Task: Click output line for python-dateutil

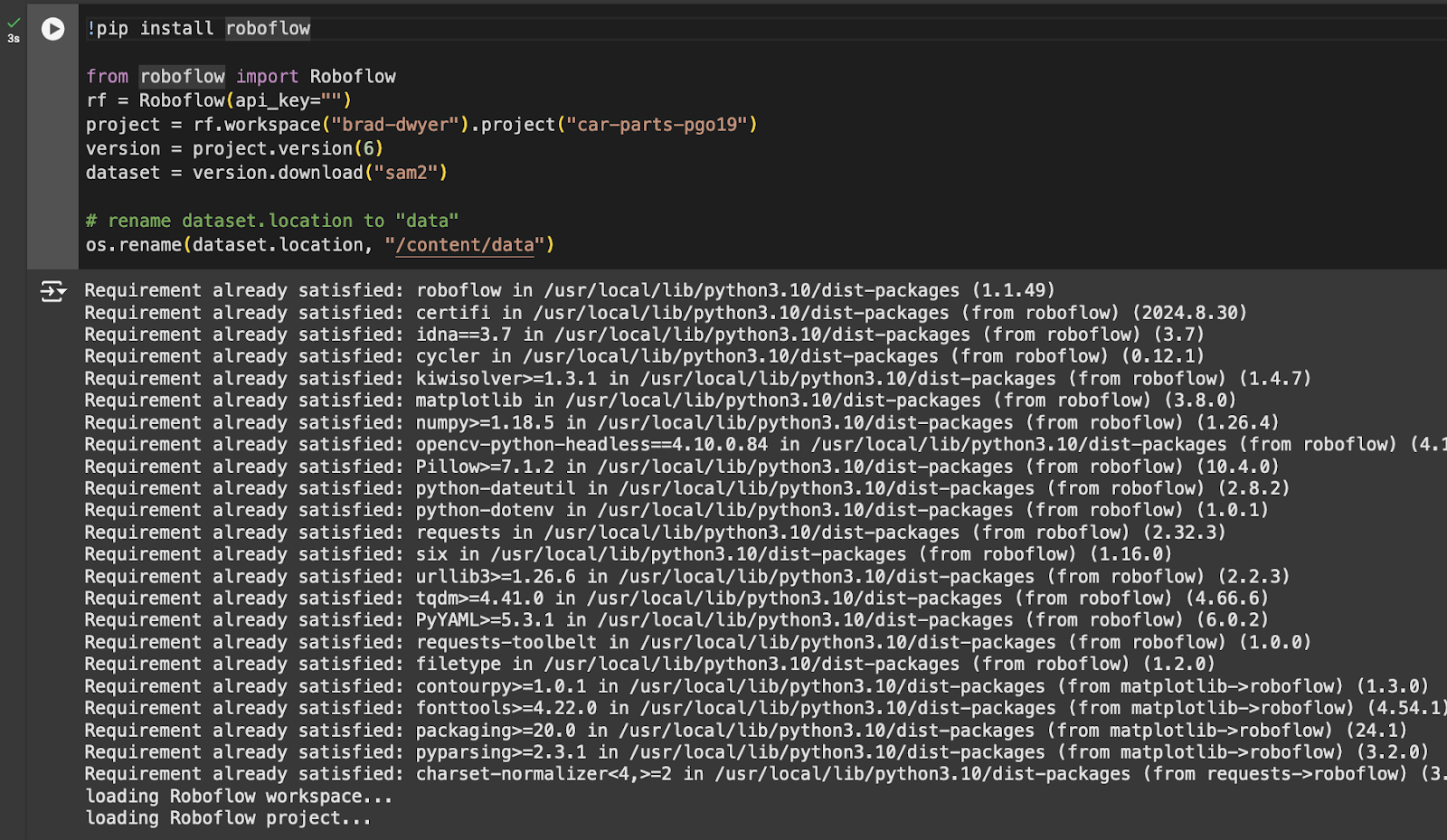Action: [x=687, y=488]
